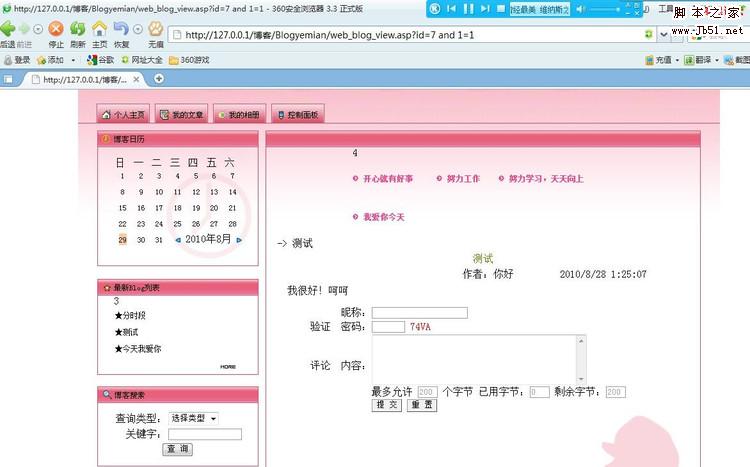750x467 pixels.
Task: Click the address bar URL field
Action: (411, 35)
